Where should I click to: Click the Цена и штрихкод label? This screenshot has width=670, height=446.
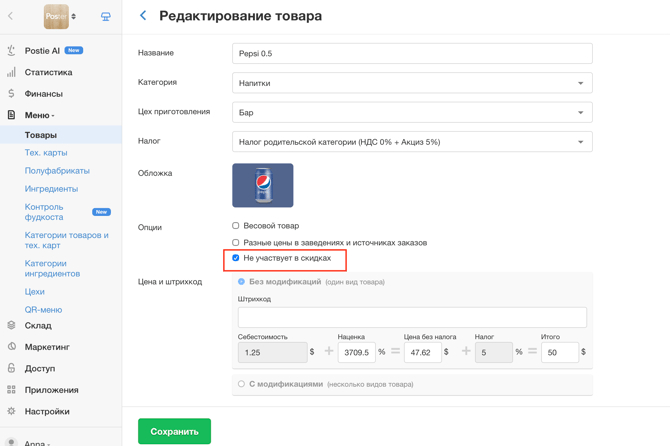[170, 282]
